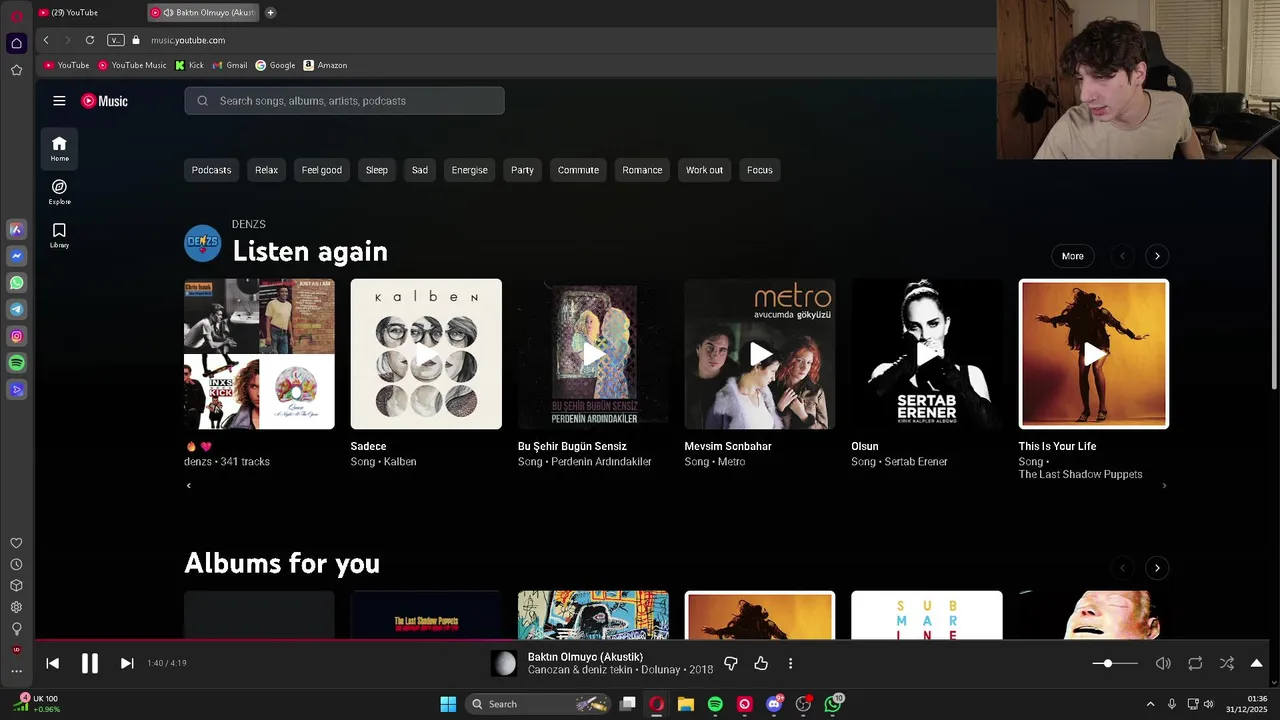Select the Focus mood chip
Screen dimensions: 1280x720
(760, 170)
